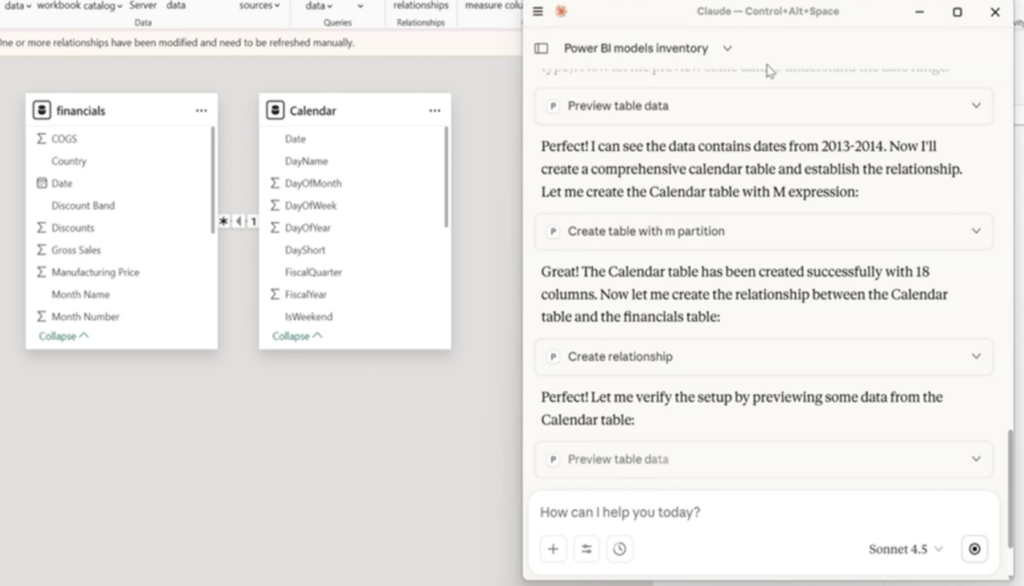The height and width of the screenshot is (586, 1024).
Task: Click the clock history icon in chat box
Action: (620, 549)
